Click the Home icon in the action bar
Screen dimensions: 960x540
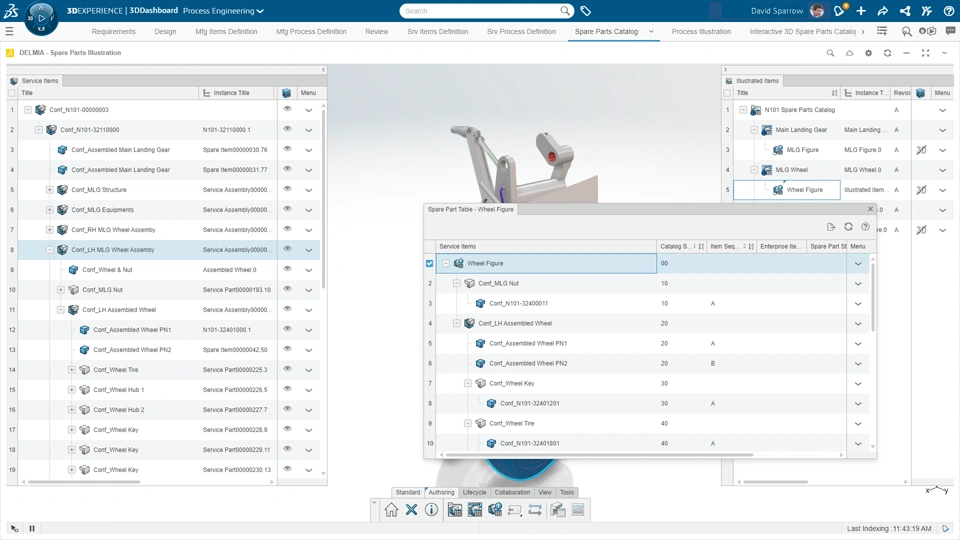tap(391, 509)
